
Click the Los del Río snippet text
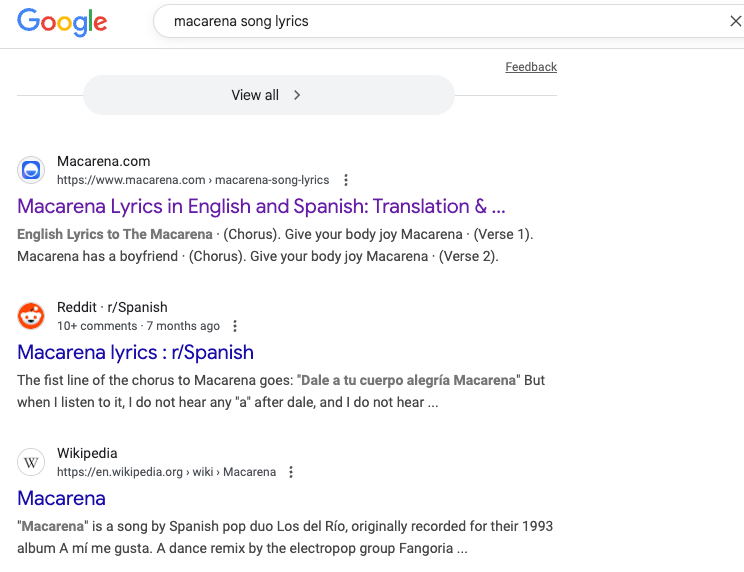[311, 526]
